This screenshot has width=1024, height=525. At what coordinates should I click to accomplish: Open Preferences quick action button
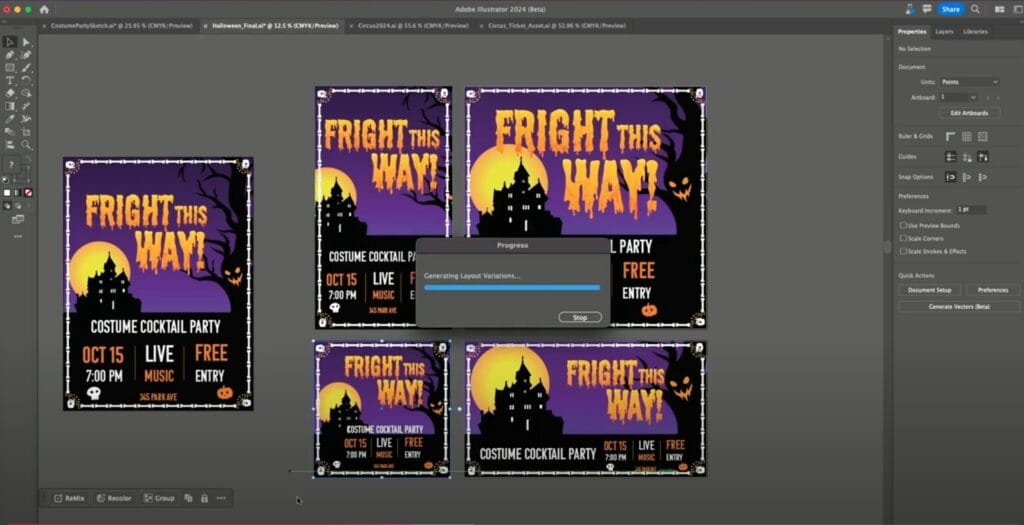coord(993,290)
